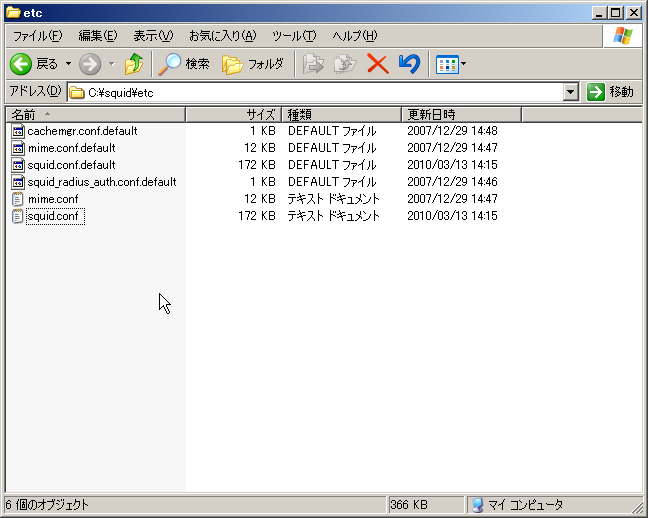Click the etc folder icon in title bar

pos(13,13)
